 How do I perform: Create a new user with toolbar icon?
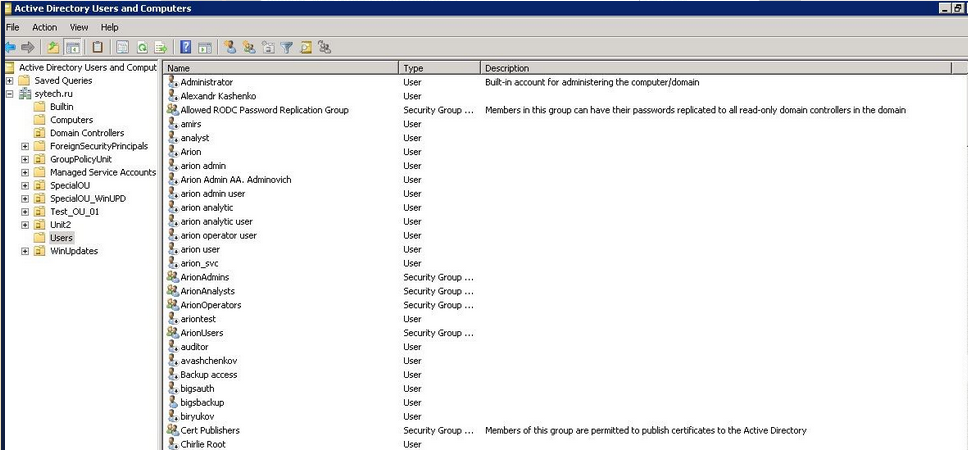(x=230, y=47)
